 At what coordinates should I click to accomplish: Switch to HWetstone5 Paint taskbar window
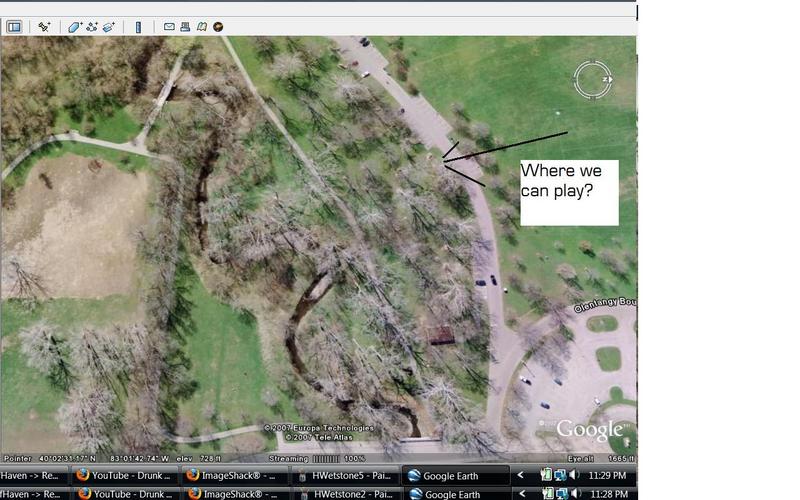coord(346,475)
